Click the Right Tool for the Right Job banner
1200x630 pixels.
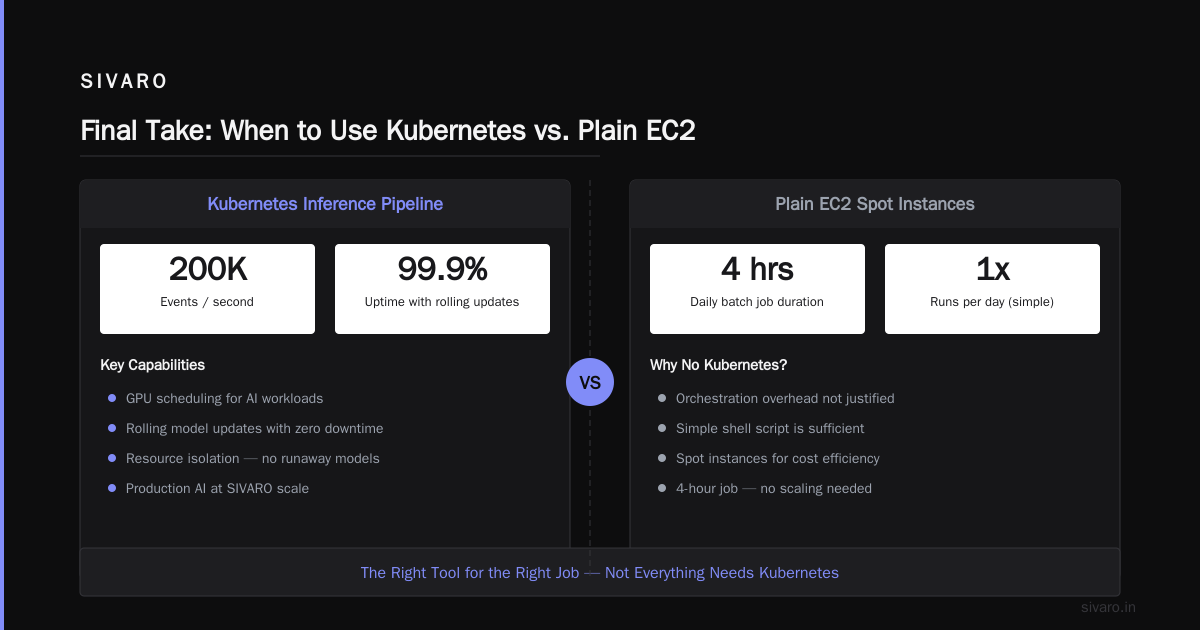coord(600,572)
